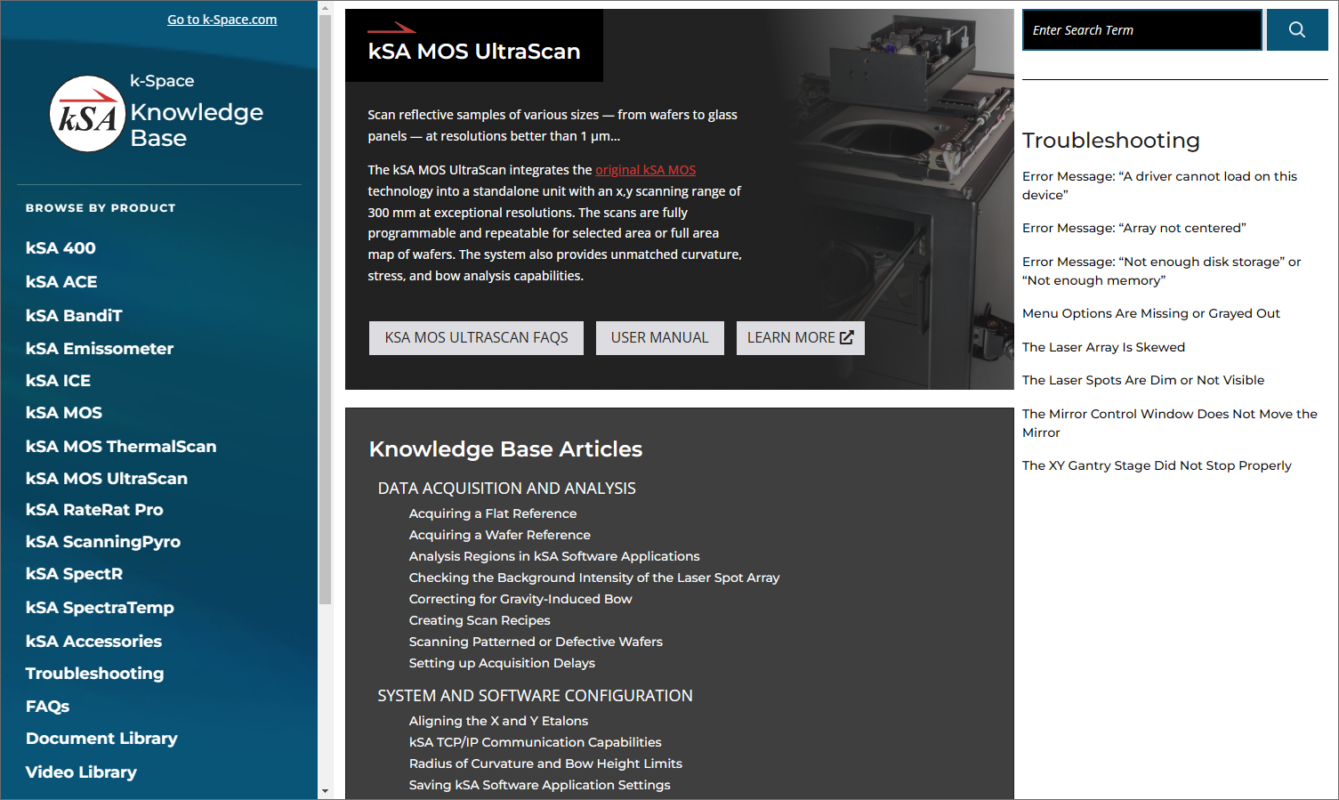Follow the 'Go to k-Space.com' link
The height and width of the screenshot is (800, 1339).
pos(221,18)
